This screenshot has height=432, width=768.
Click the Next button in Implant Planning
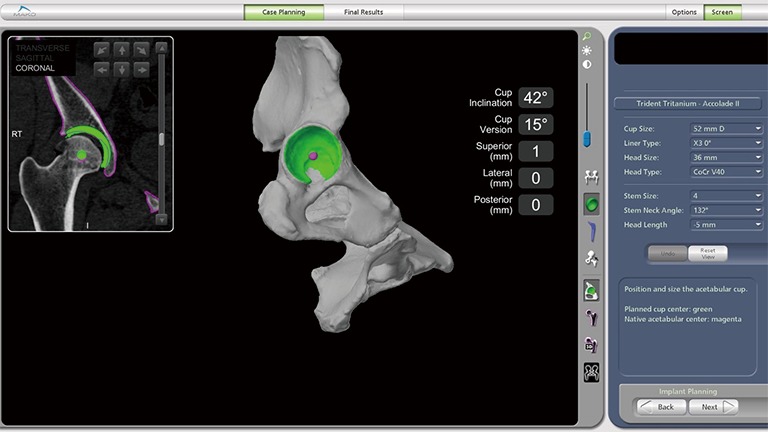tap(715, 407)
